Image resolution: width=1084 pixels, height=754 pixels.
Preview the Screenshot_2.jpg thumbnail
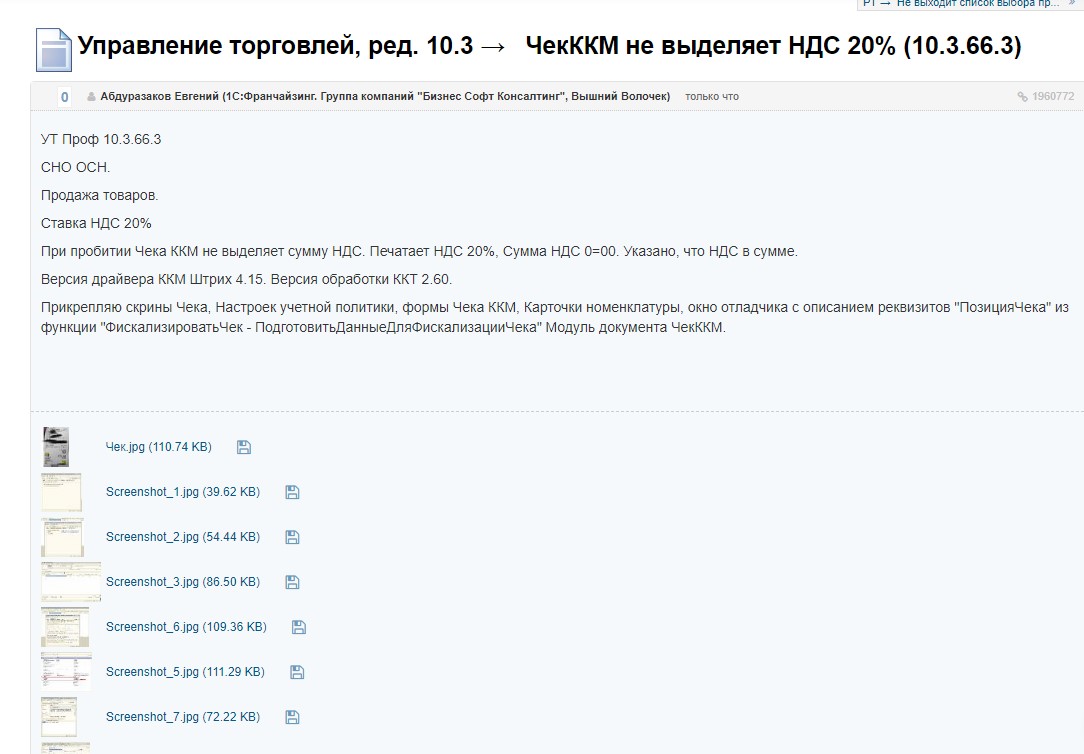(62, 537)
